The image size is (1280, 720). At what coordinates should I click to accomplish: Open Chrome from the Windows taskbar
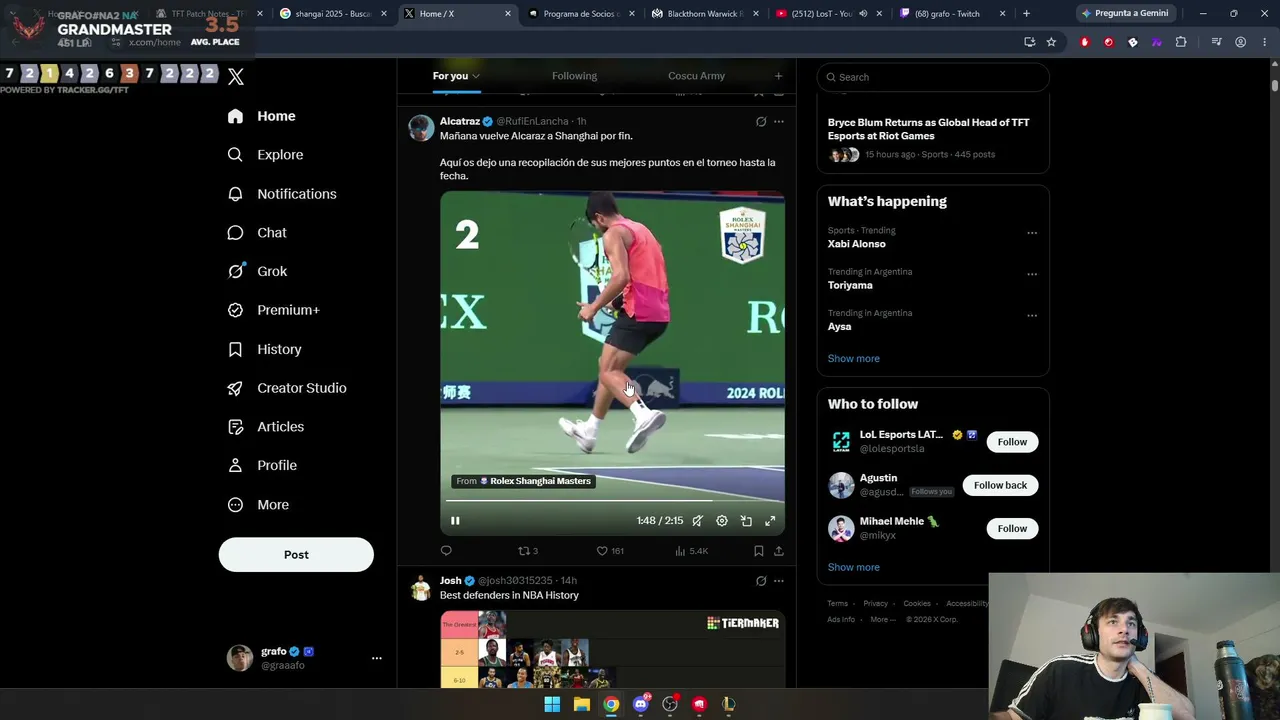click(x=611, y=704)
